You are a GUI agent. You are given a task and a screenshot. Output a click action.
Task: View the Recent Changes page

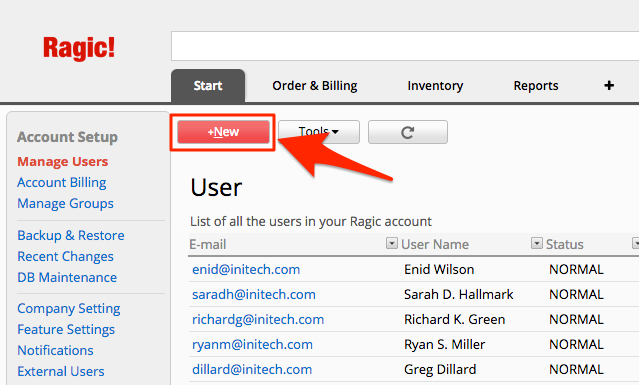click(x=65, y=257)
